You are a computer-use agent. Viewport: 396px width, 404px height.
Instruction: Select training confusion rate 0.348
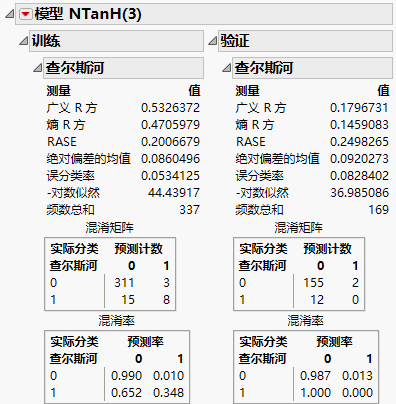click(168, 393)
